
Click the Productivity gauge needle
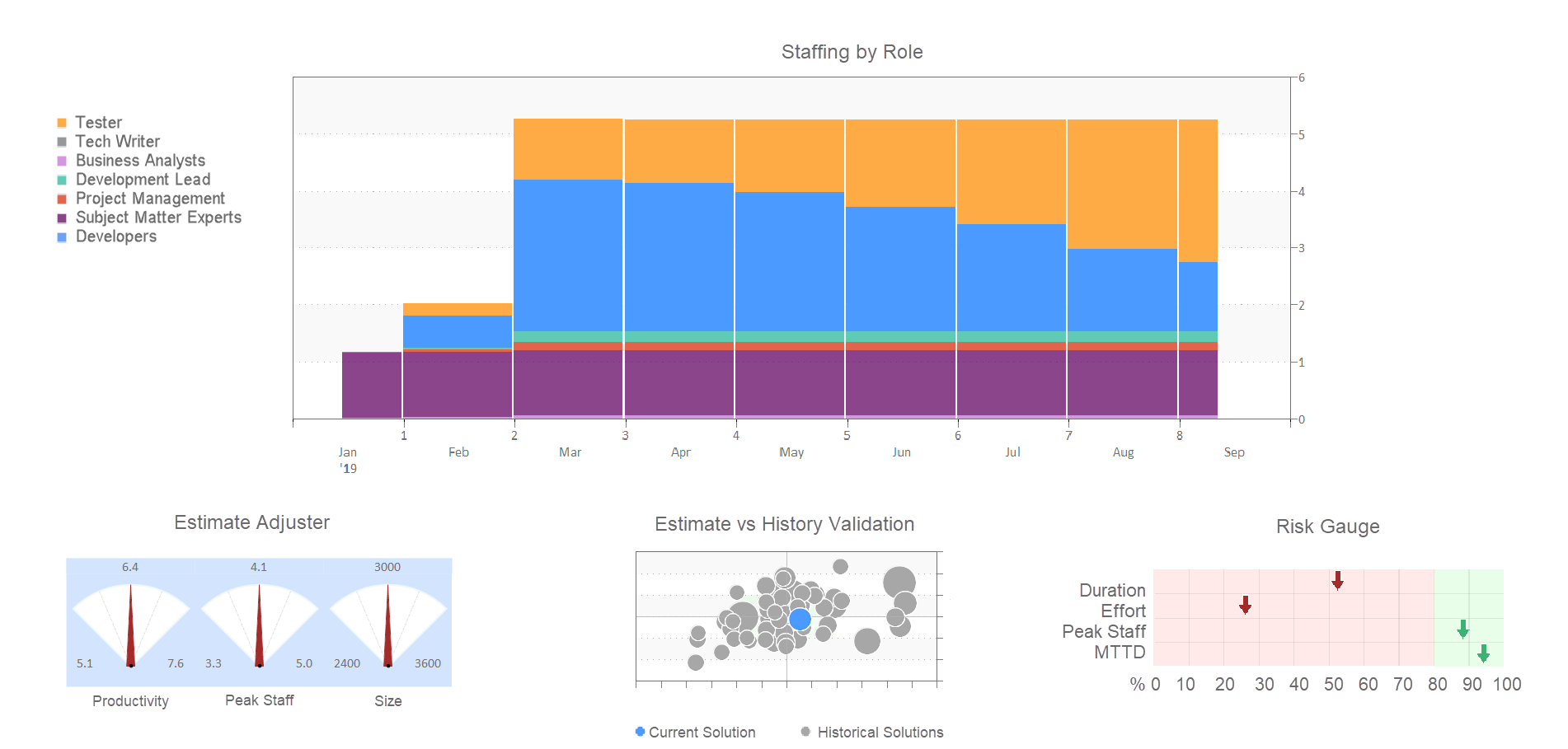click(130, 626)
